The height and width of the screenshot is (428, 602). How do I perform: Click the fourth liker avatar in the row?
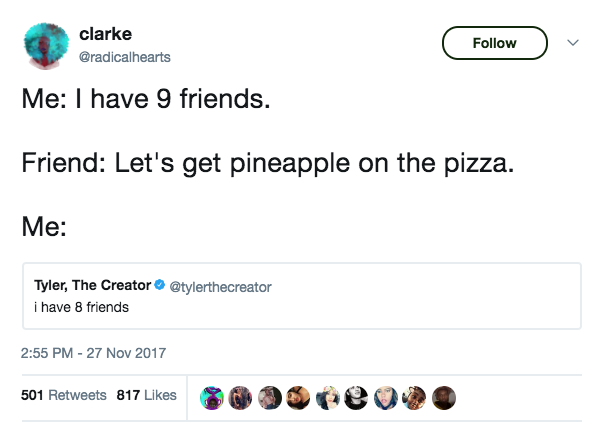[x=298, y=396]
